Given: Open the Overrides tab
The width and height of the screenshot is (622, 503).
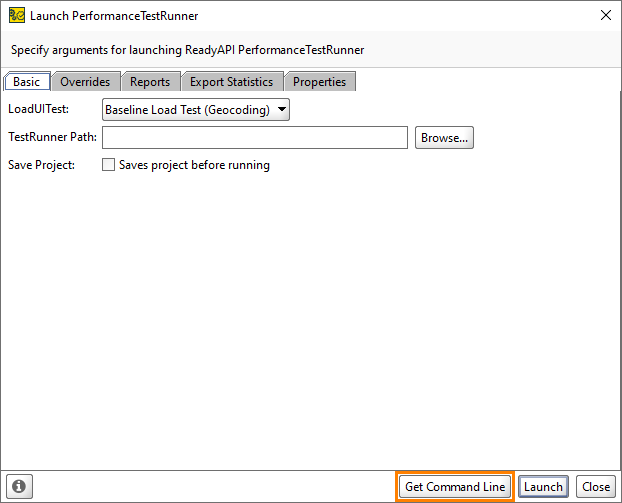Looking at the screenshot, I should pyautogui.click(x=85, y=82).
